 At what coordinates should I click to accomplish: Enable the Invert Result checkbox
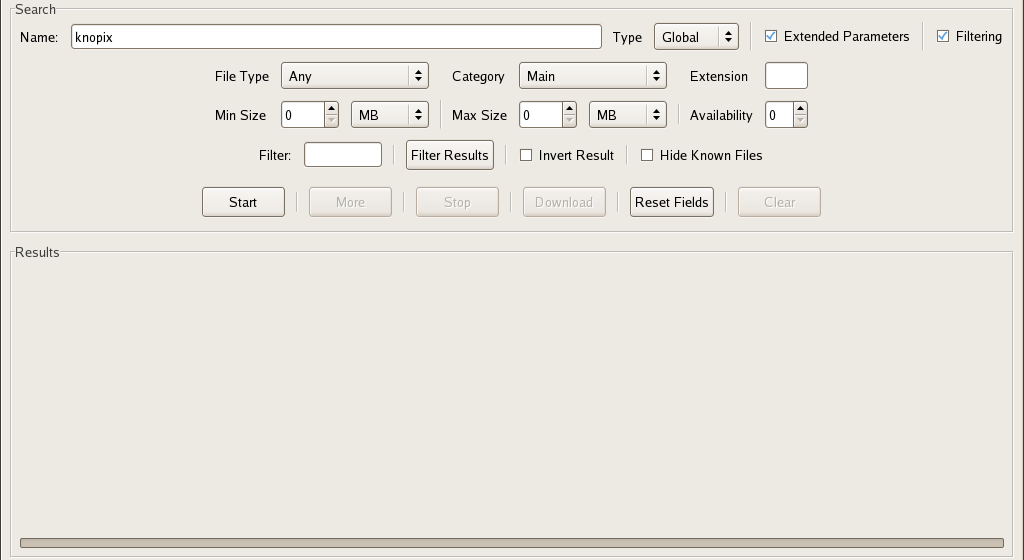(x=526, y=156)
